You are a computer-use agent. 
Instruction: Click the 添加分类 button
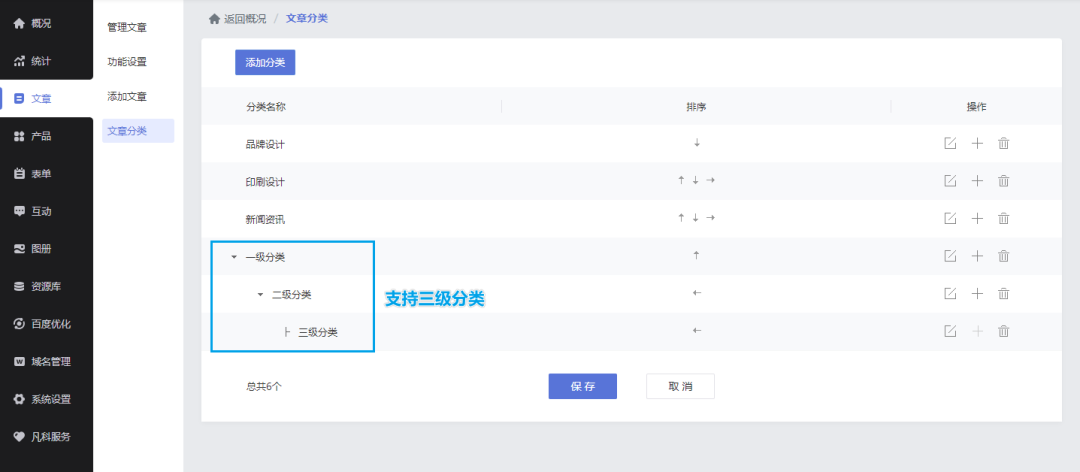pos(265,62)
